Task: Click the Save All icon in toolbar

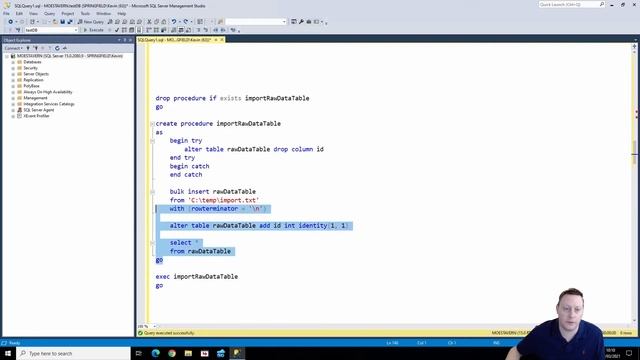Action: (x=70, y=22)
